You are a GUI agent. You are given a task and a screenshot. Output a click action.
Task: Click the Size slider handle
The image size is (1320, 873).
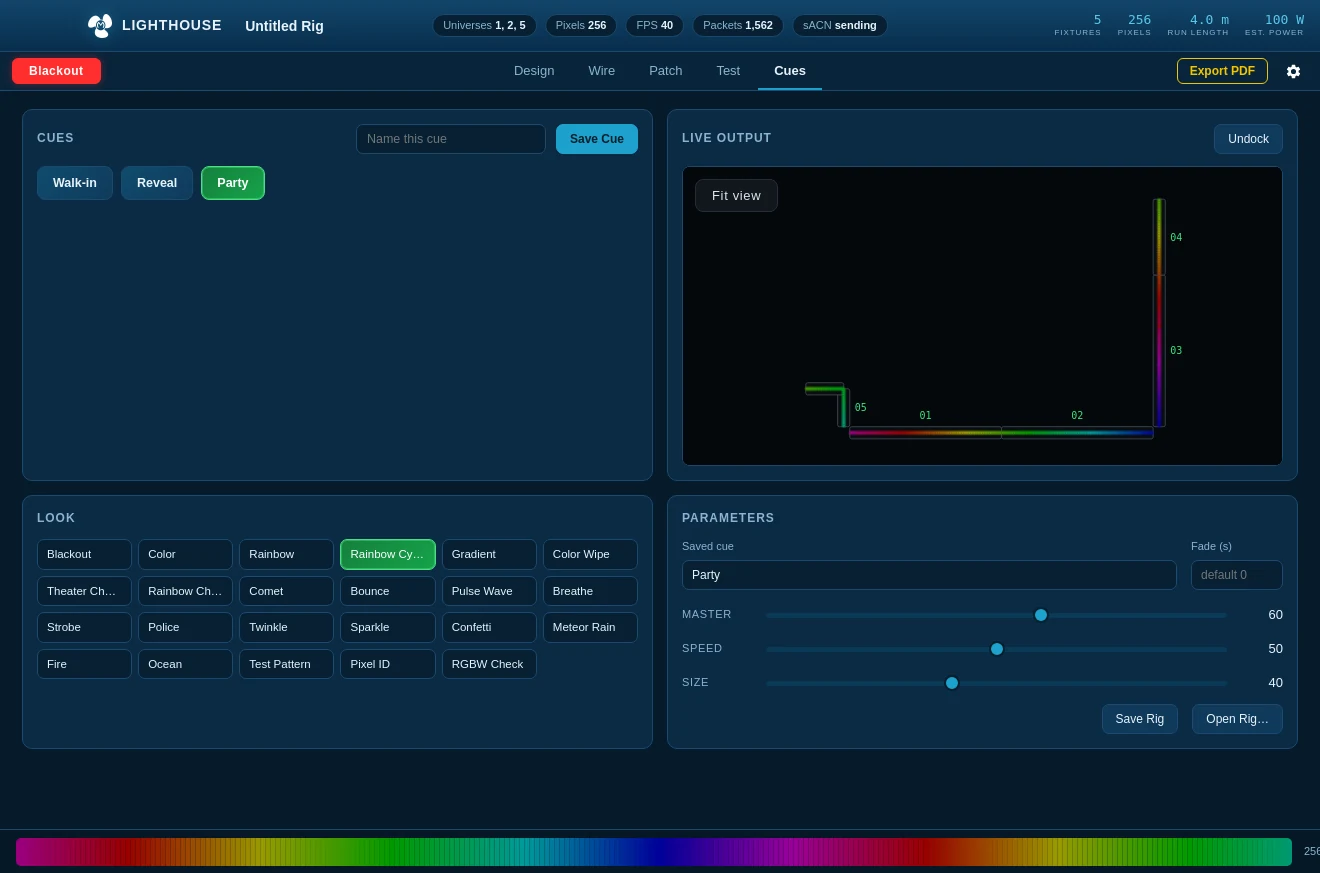tap(952, 683)
